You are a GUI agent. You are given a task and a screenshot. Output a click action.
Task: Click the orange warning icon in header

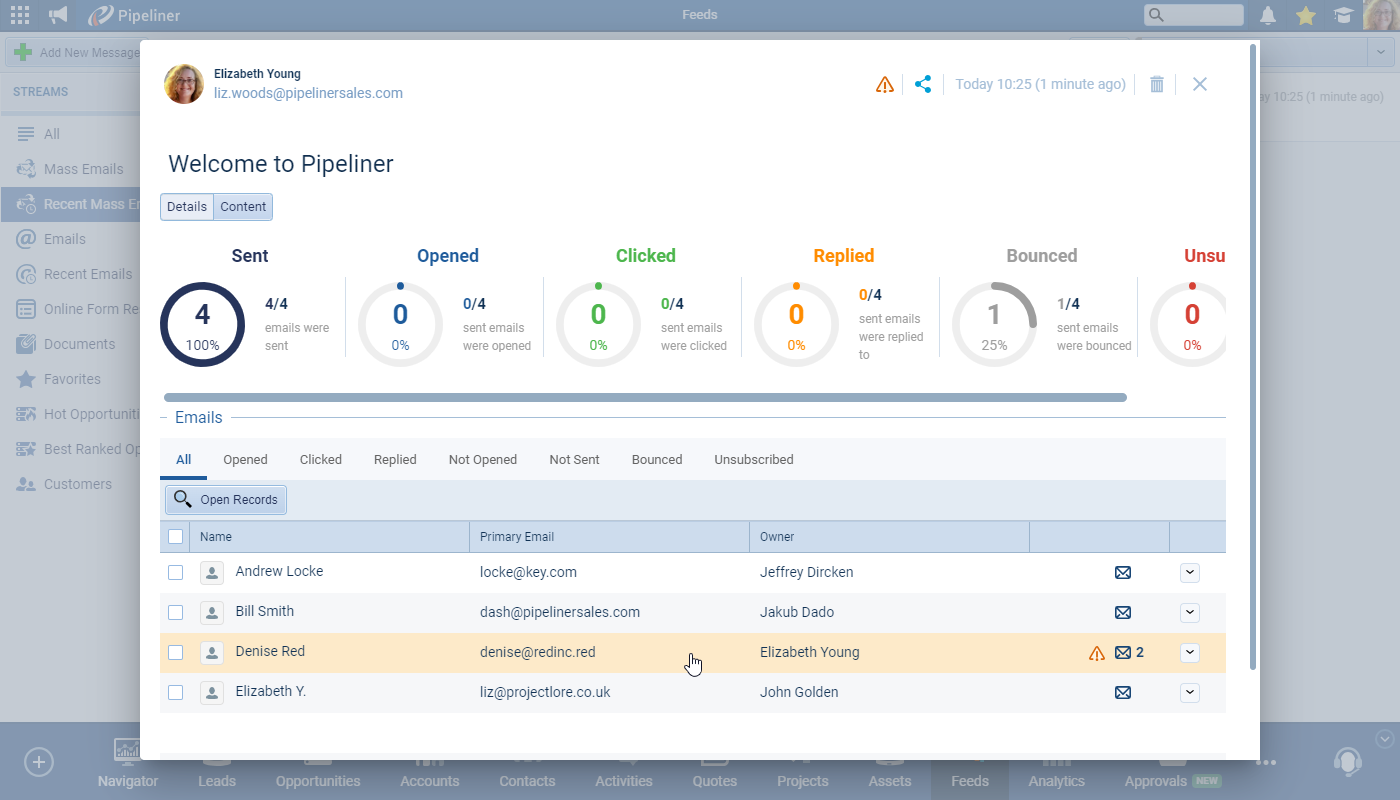[x=884, y=85]
